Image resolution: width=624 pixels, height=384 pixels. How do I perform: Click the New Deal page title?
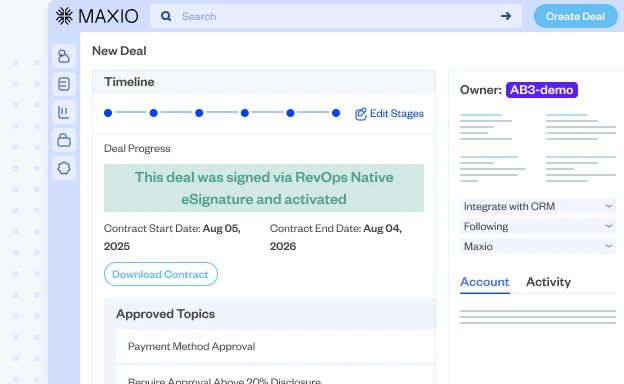pyautogui.click(x=119, y=51)
